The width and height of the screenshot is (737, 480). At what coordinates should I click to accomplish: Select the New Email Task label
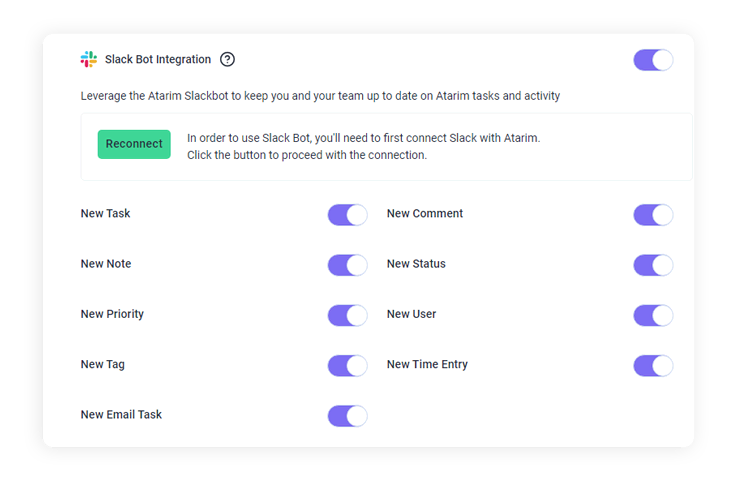click(121, 414)
